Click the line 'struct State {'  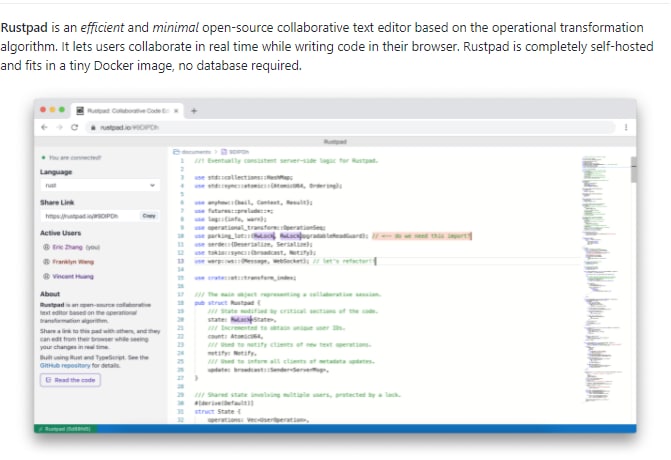coord(218,412)
